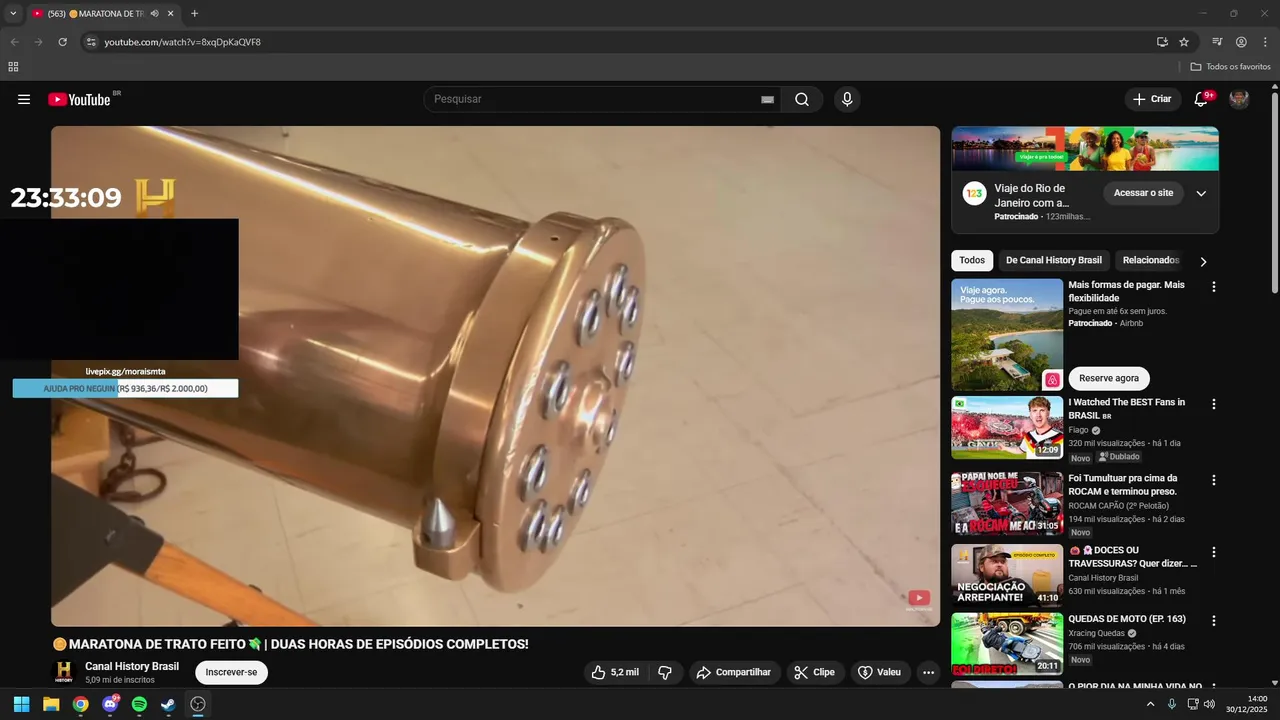Open NEGOCIAÇÃO ARREPIANTE video thumbnail
The height and width of the screenshot is (720, 1280).
1007,576
